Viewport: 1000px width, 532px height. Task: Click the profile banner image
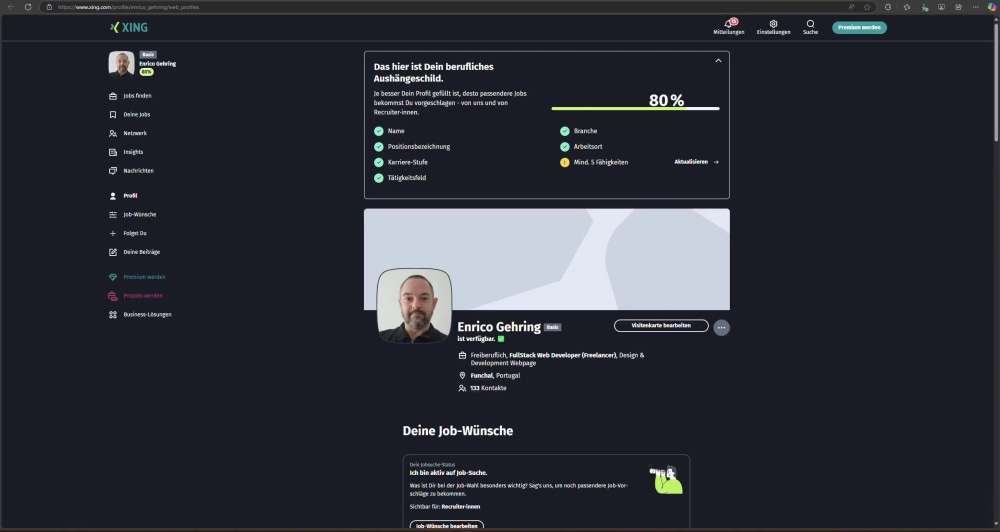[x=547, y=259]
